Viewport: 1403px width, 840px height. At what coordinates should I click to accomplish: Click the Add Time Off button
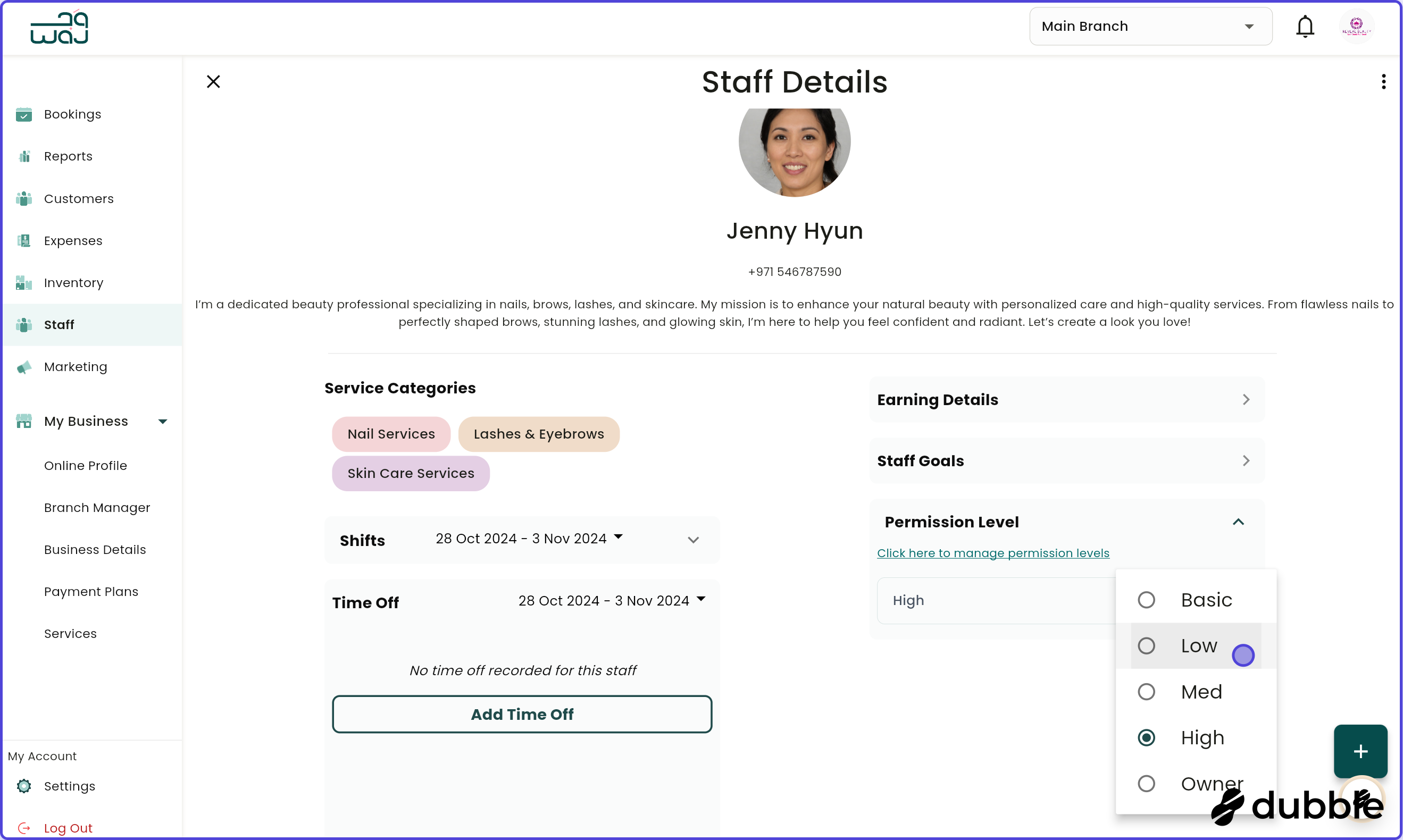tap(522, 714)
